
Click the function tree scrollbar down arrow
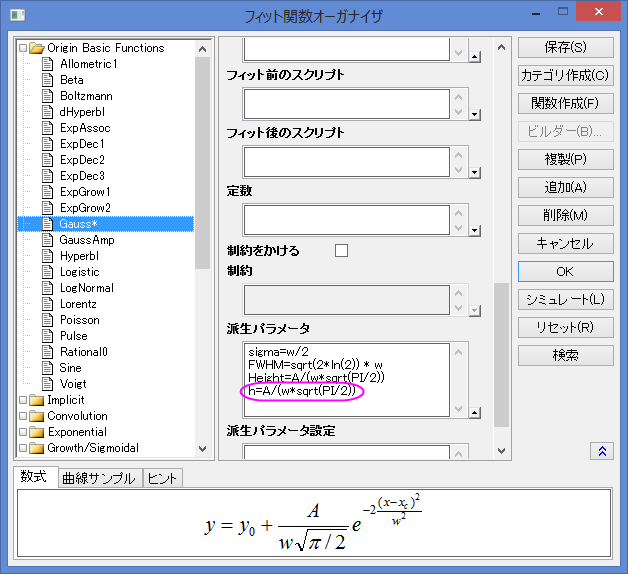[x=203, y=449]
